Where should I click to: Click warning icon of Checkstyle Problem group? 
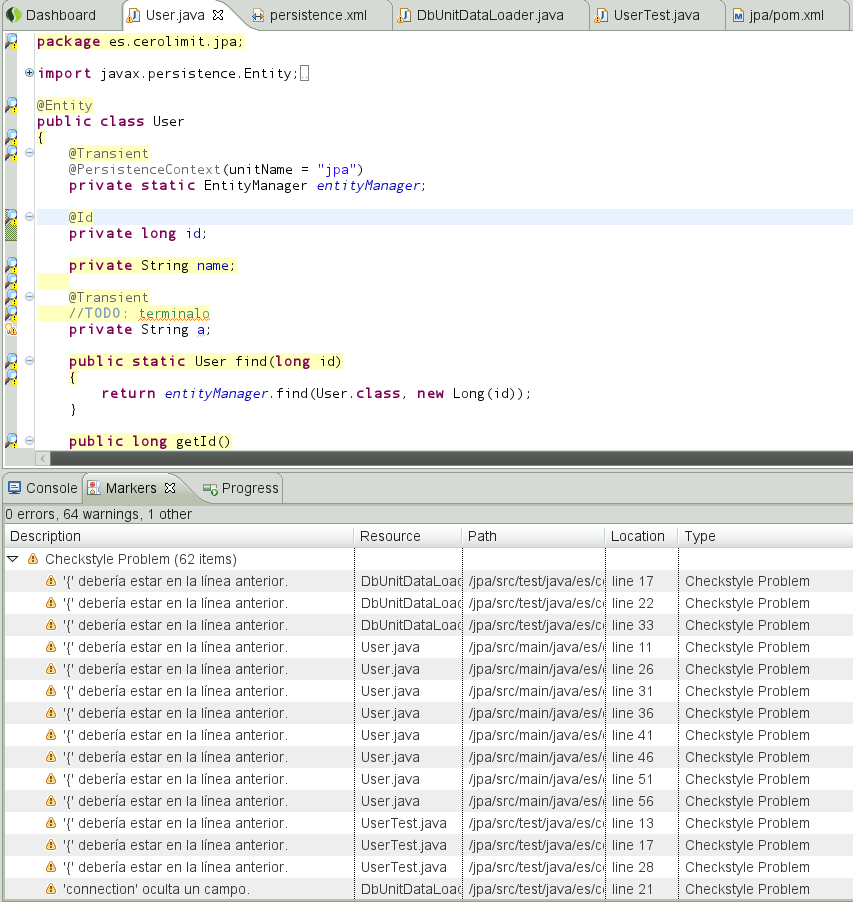[33, 559]
